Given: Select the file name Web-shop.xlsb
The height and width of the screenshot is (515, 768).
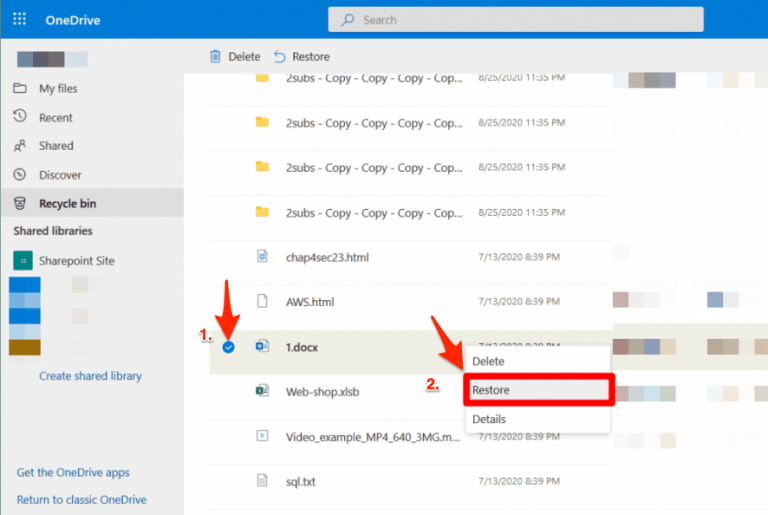Looking at the screenshot, I should (322, 392).
